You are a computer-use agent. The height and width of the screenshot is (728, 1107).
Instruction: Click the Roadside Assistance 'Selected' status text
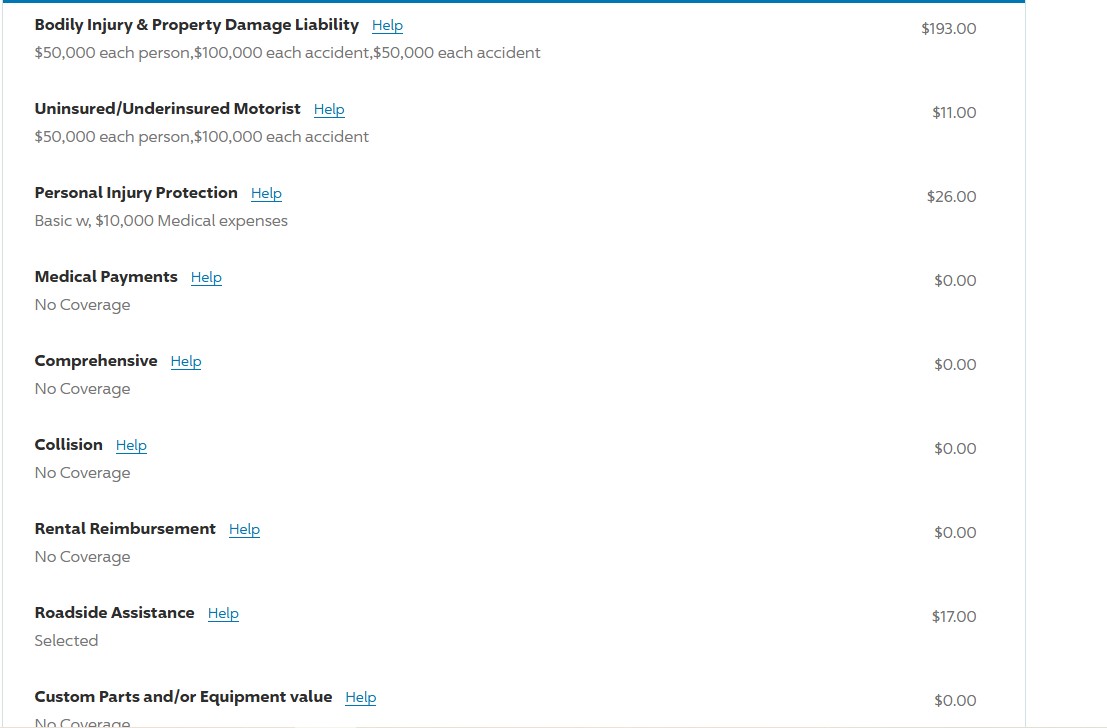click(x=66, y=640)
